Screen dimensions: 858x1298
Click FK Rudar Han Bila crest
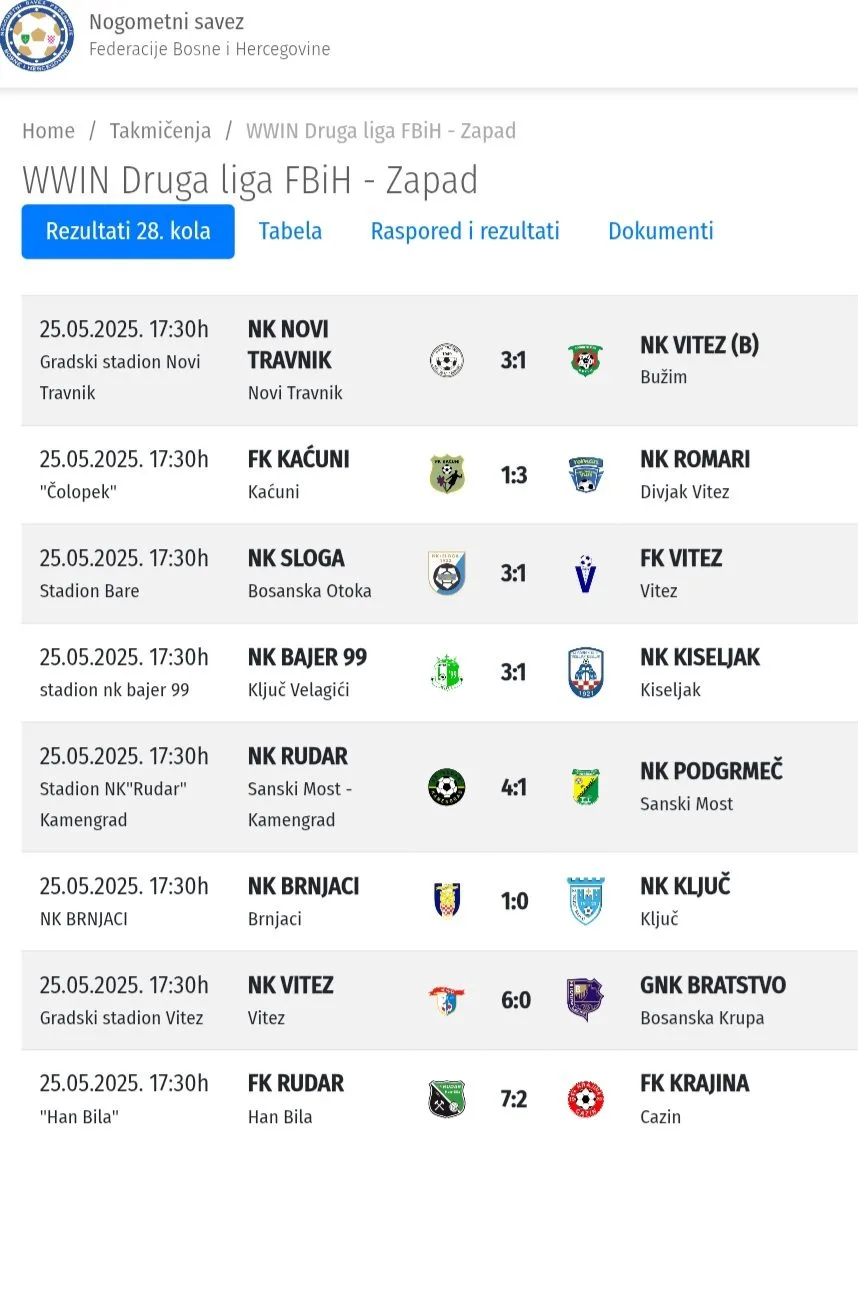click(446, 1099)
